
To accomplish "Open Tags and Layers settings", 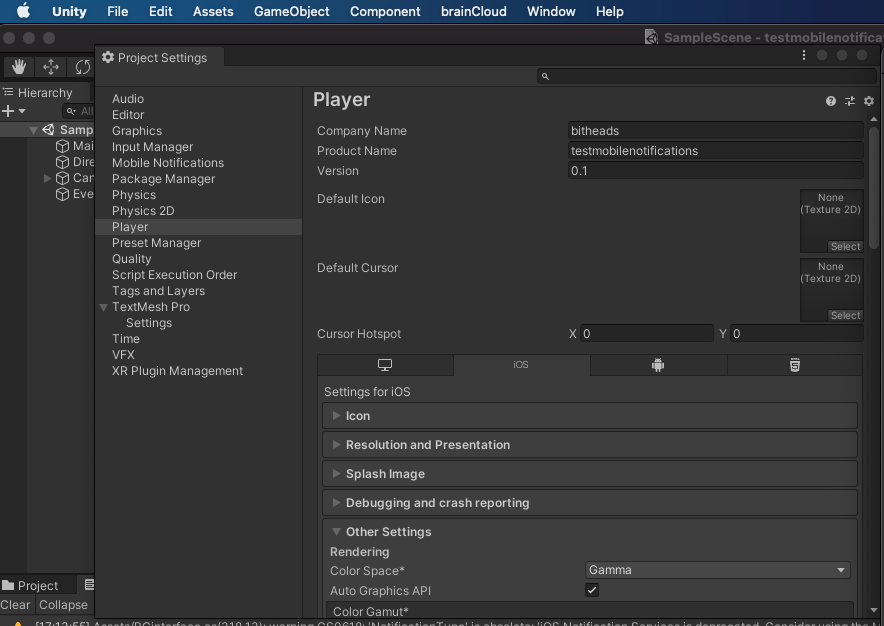I will click(158, 291).
